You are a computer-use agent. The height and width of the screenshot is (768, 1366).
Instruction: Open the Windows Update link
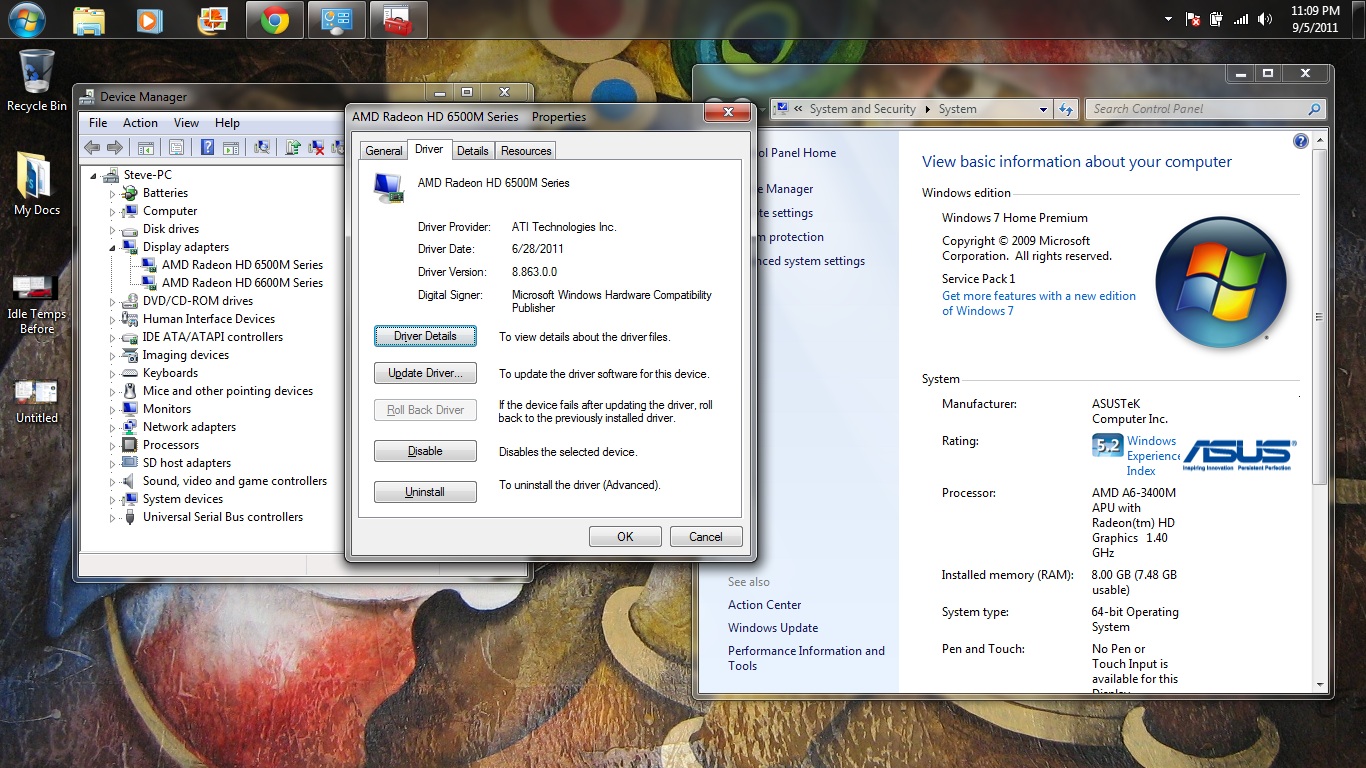click(x=773, y=628)
